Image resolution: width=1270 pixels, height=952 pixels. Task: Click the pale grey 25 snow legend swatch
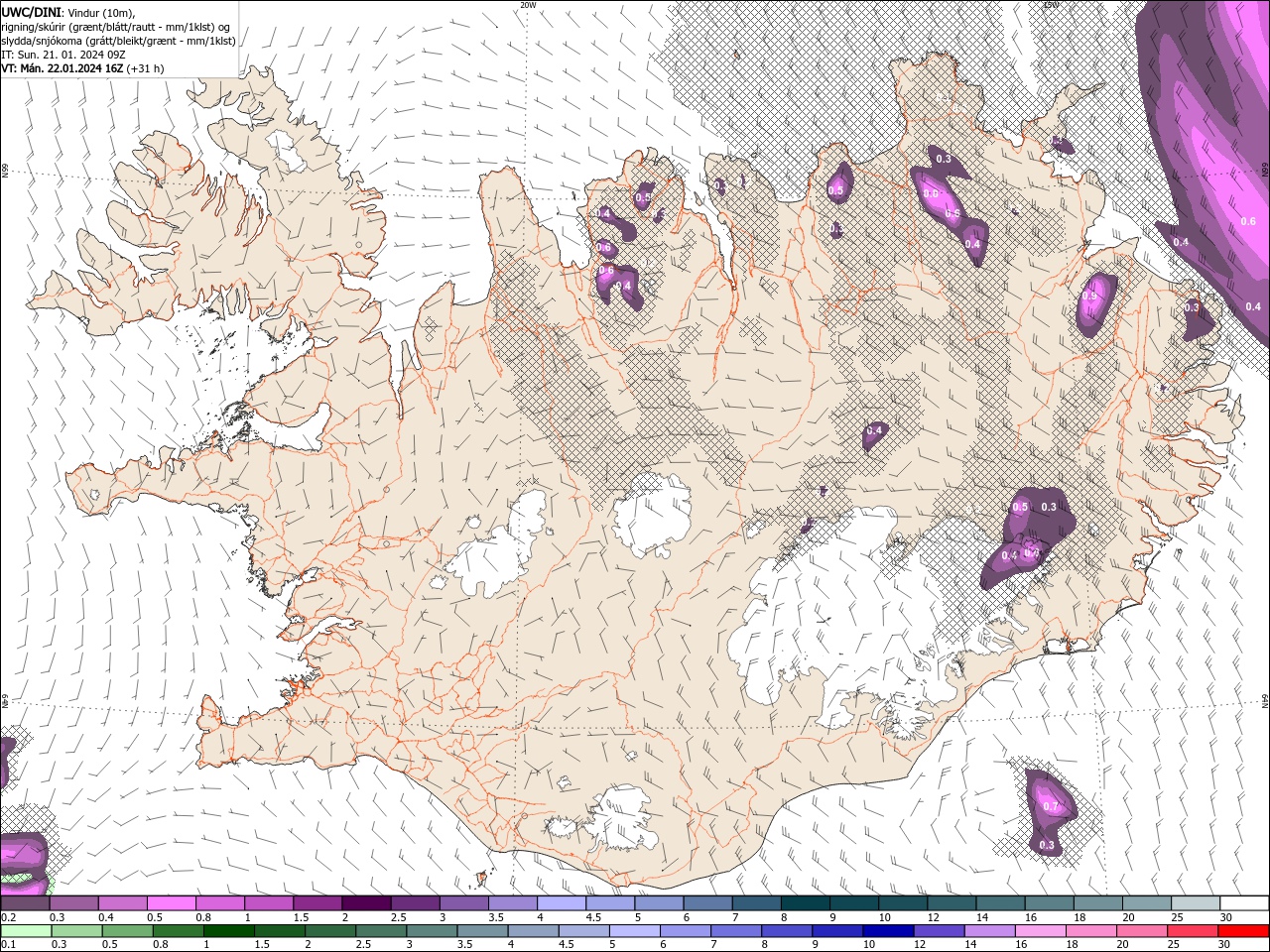tap(1196, 903)
